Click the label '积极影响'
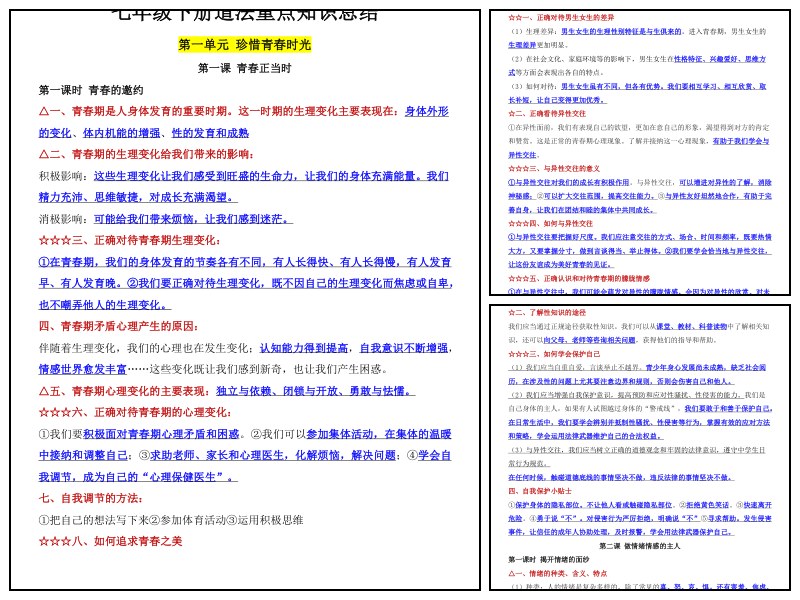Viewport: 800px width, 600px height. coord(61,176)
